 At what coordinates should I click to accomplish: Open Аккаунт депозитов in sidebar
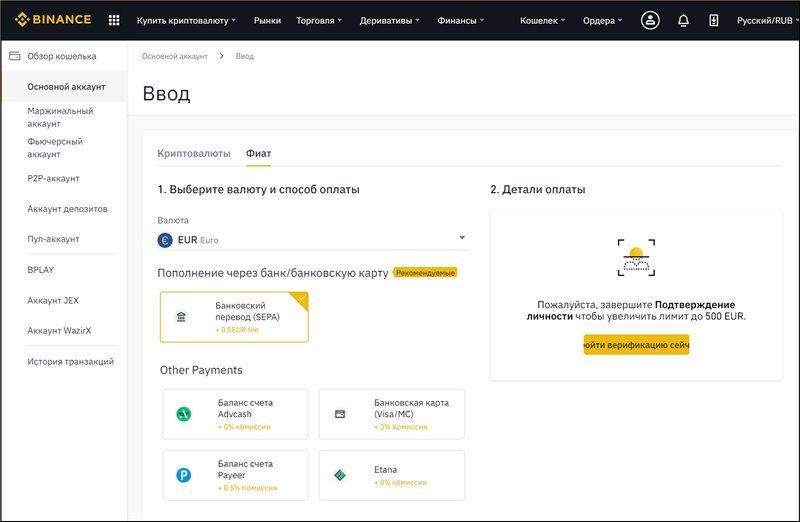point(67,209)
